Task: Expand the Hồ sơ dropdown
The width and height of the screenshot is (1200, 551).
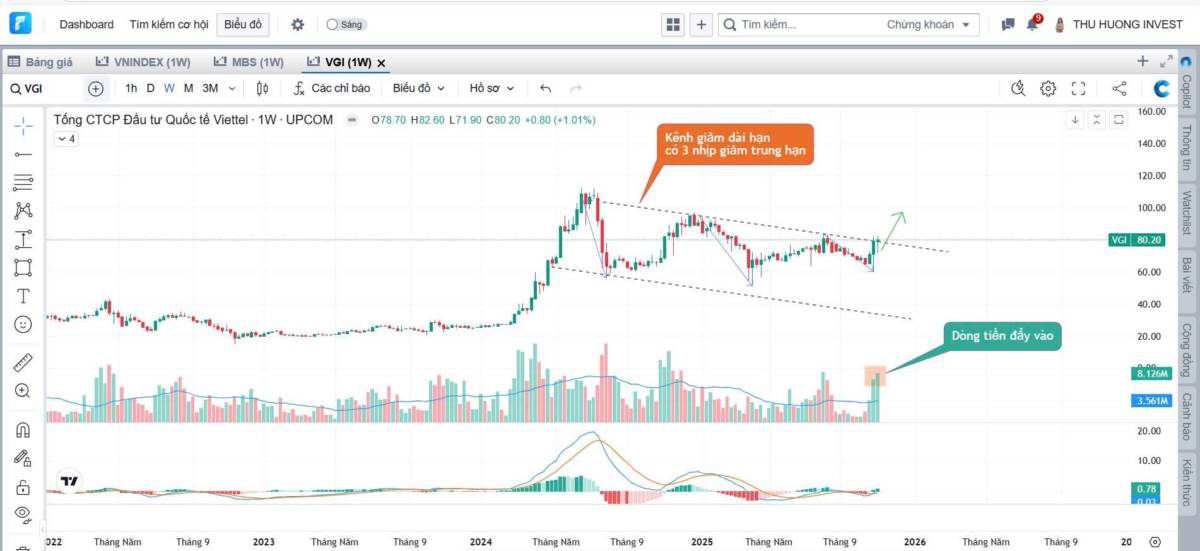Action: 497,88
